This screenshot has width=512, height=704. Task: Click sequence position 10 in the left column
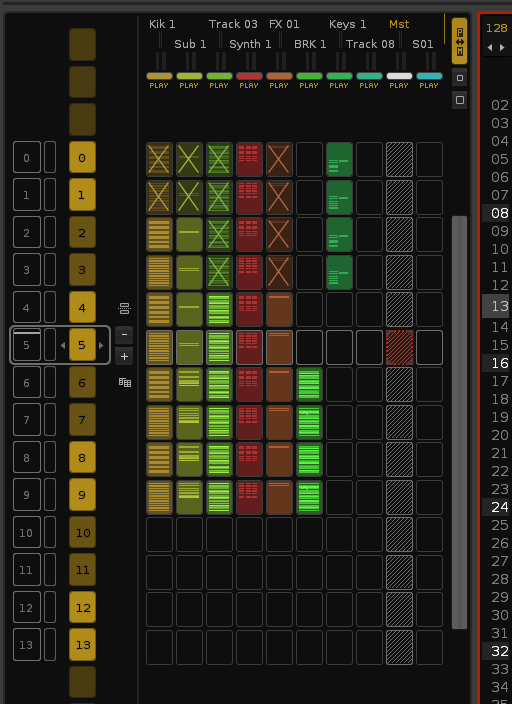point(26,532)
